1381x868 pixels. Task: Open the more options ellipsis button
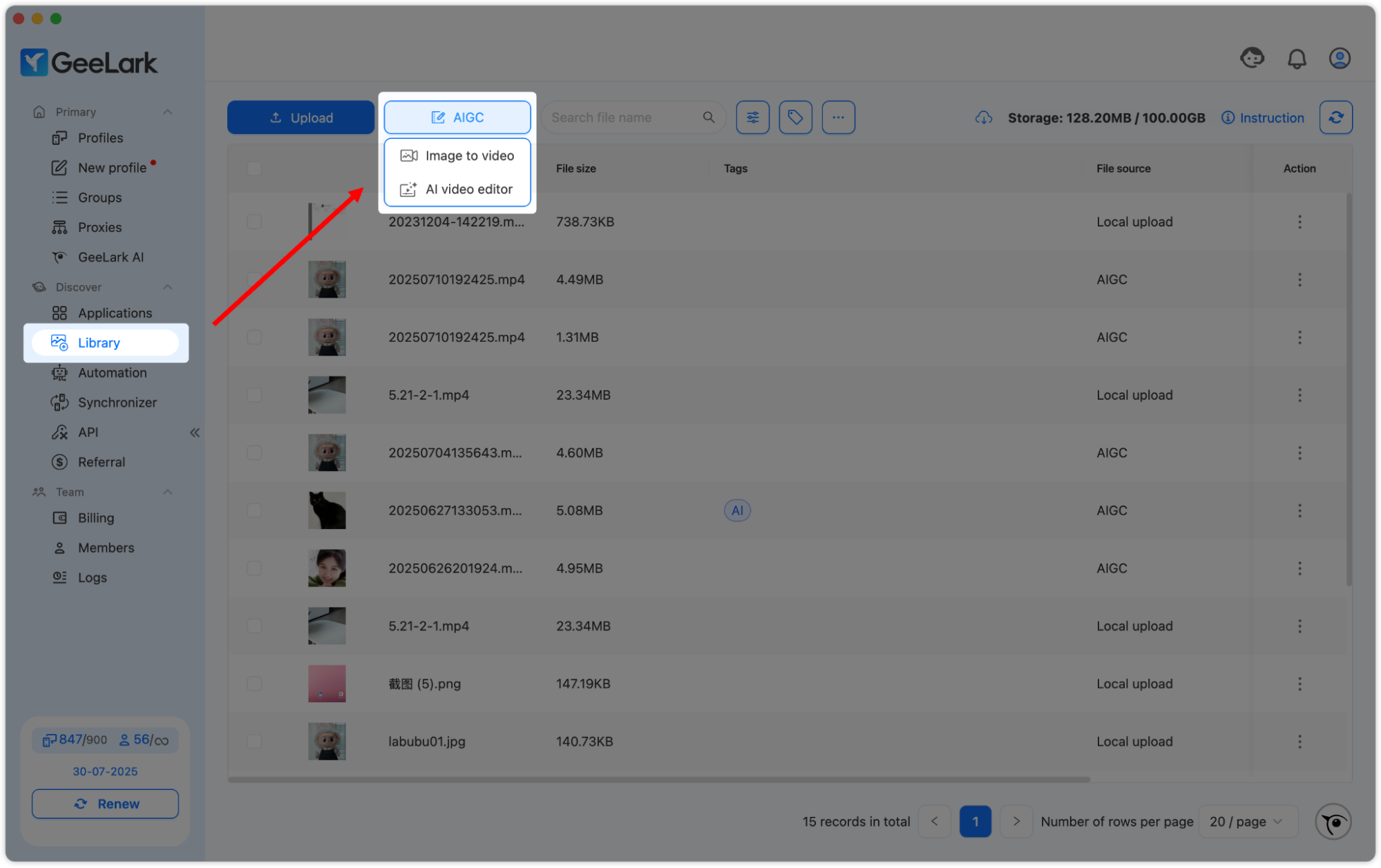point(838,117)
